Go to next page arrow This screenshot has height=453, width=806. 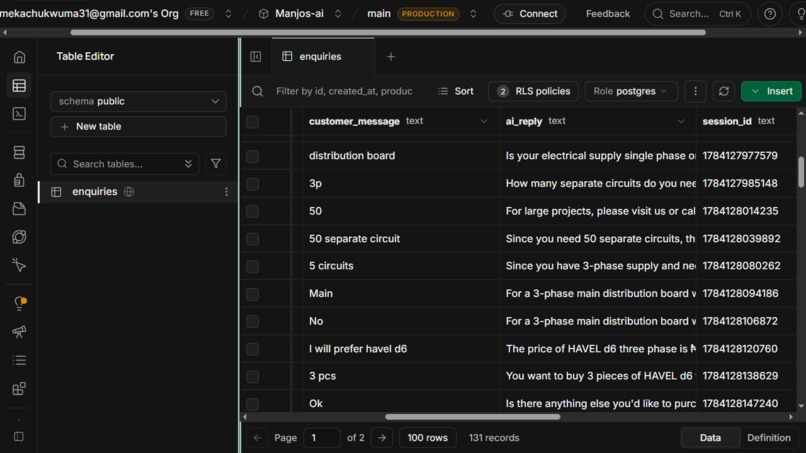tap(382, 438)
